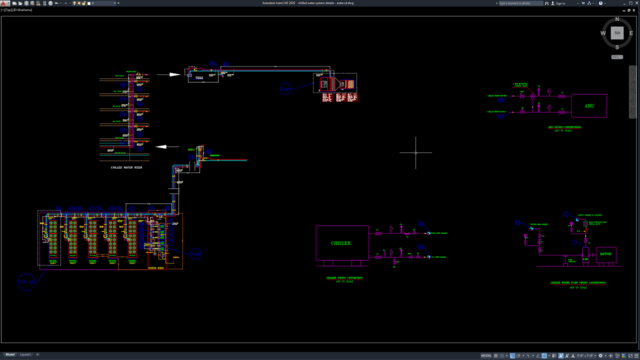The width and height of the screenshot is (640, 360).
Task: Toggle grid display in status bar
Action: pyautogui.click(x=496, y=356)
